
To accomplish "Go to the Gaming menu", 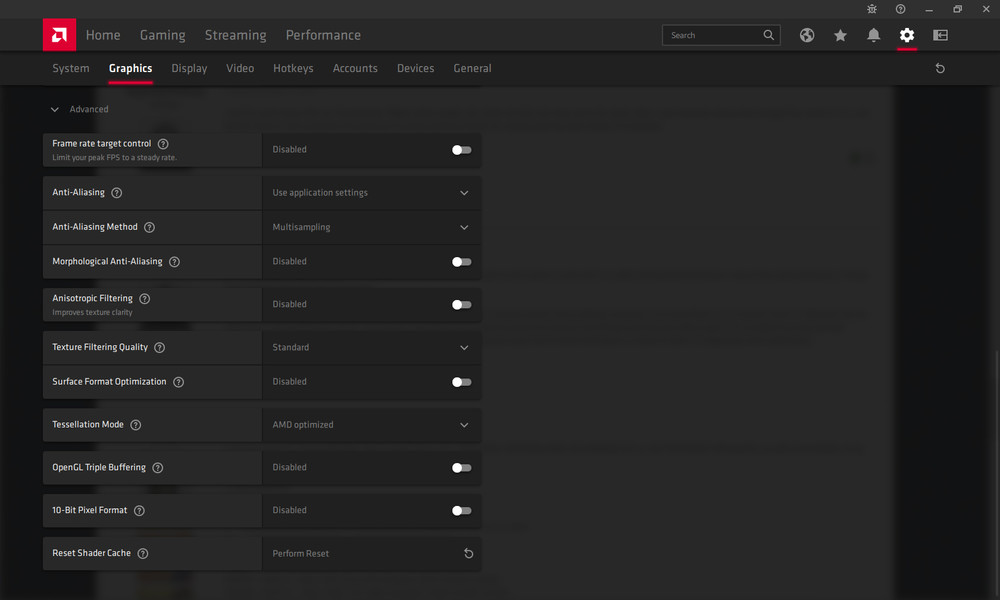I will pyautogui.click(x=162, y=35).
